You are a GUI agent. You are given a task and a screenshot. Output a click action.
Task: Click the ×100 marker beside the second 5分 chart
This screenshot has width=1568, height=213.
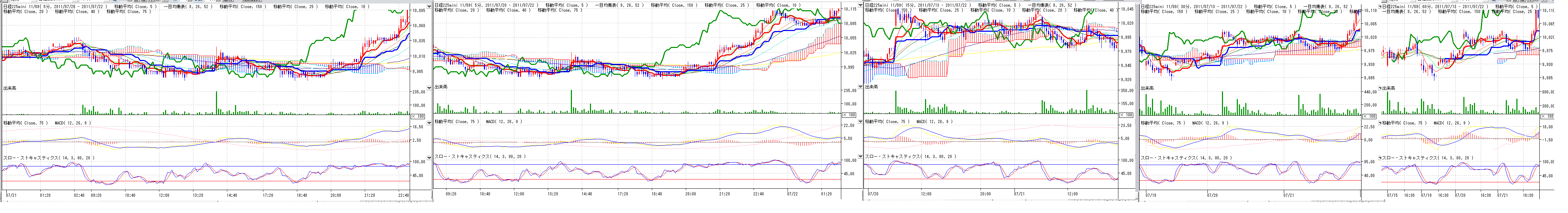pyautogui.click(x=849, y=115)
